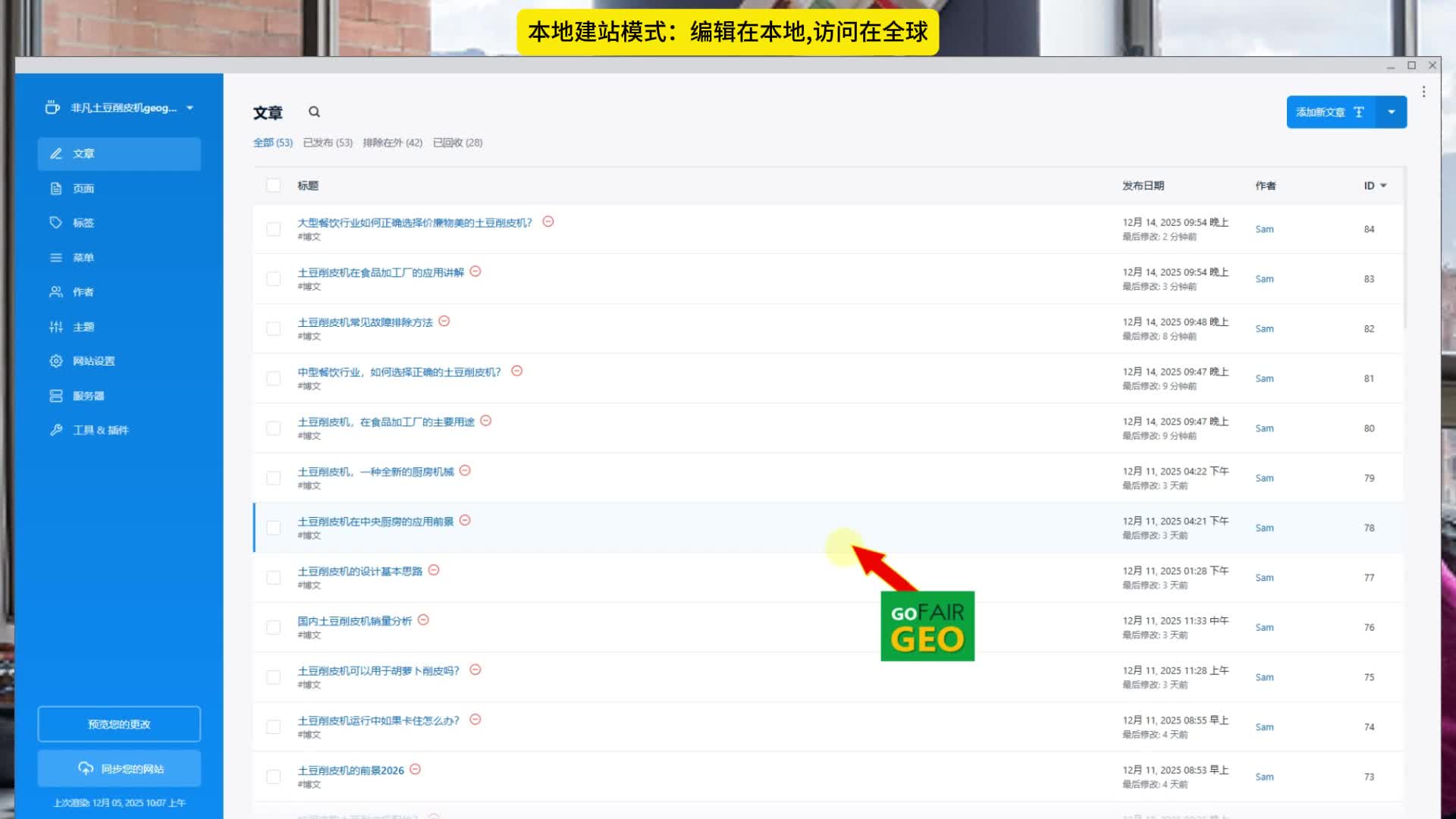This screenshot has width=1456, height=819.
Task: Open the article 土豆削皮机的前景2026
Action: [x=350, y=770]
